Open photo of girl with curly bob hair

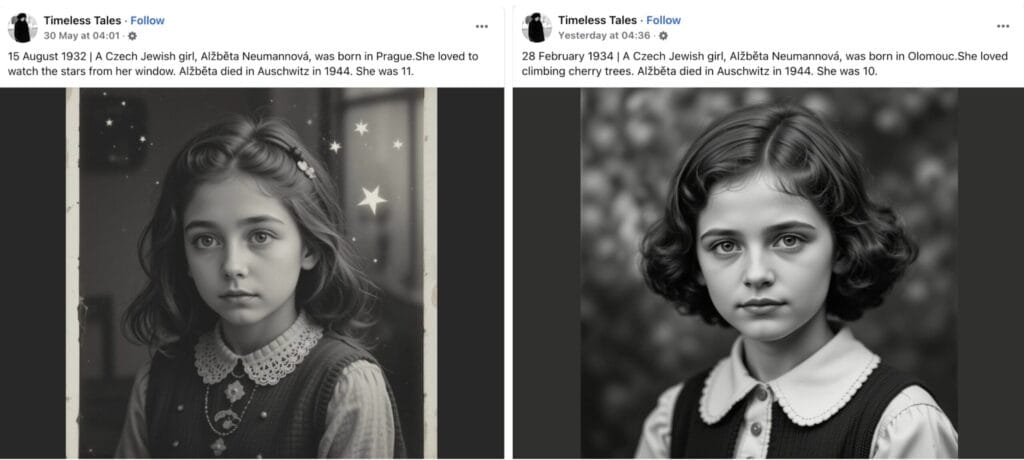[x=769, y=273]
